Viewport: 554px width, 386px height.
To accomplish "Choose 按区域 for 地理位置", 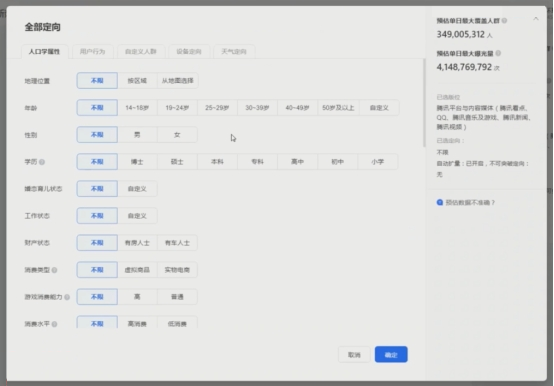I will click(137, 81).
